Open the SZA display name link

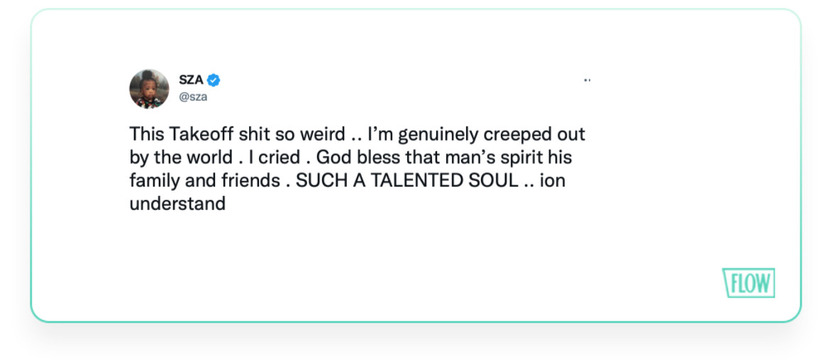(x=191, y=80)
